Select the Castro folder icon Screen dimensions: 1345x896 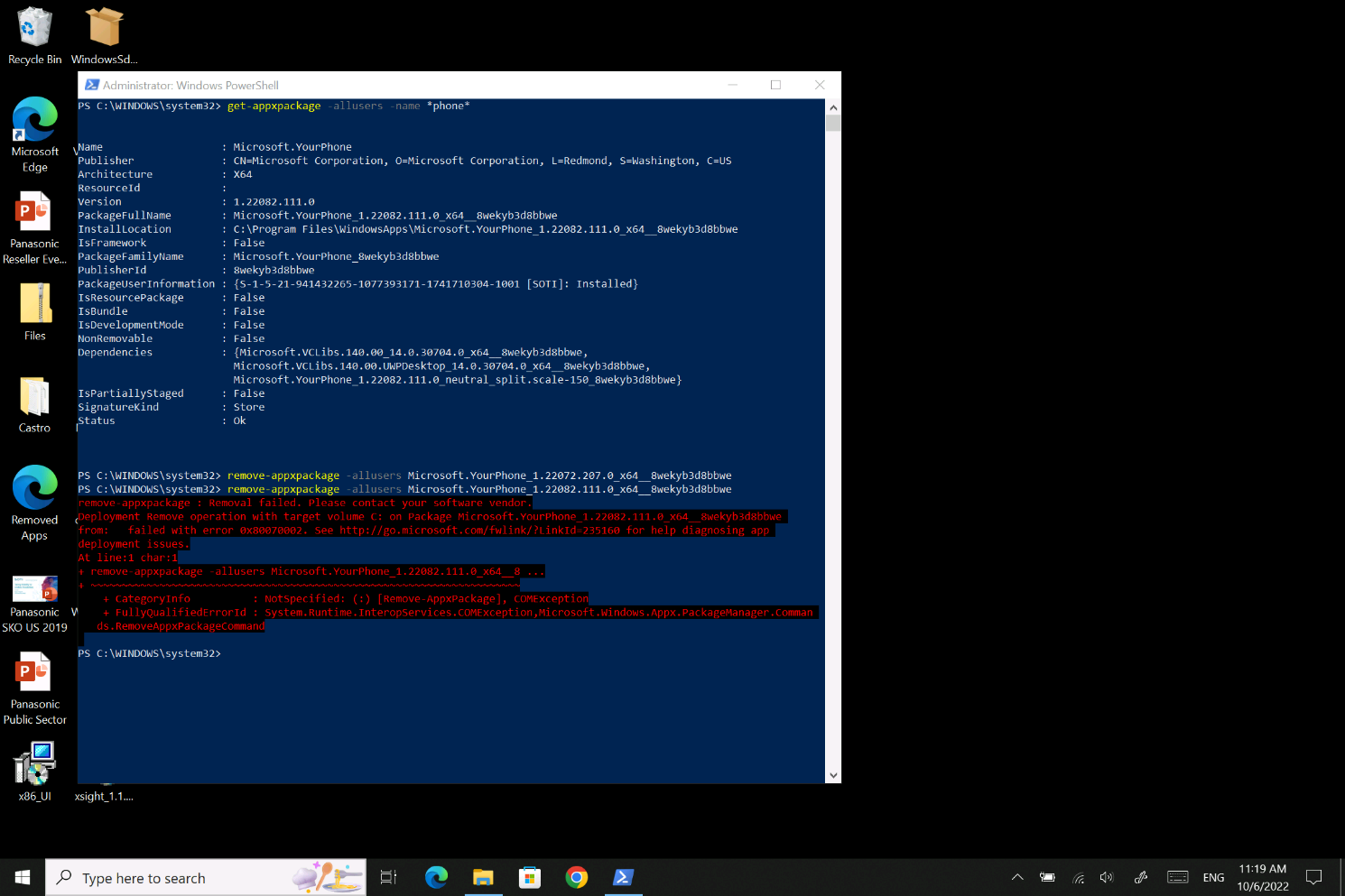pos(34,404)
